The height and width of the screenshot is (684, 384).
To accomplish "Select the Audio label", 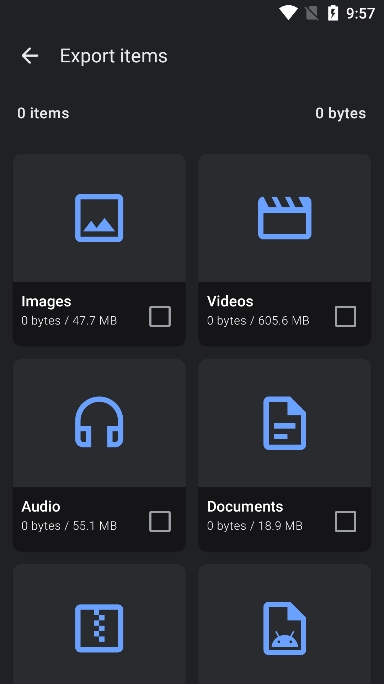I will [x=41, y=506].
